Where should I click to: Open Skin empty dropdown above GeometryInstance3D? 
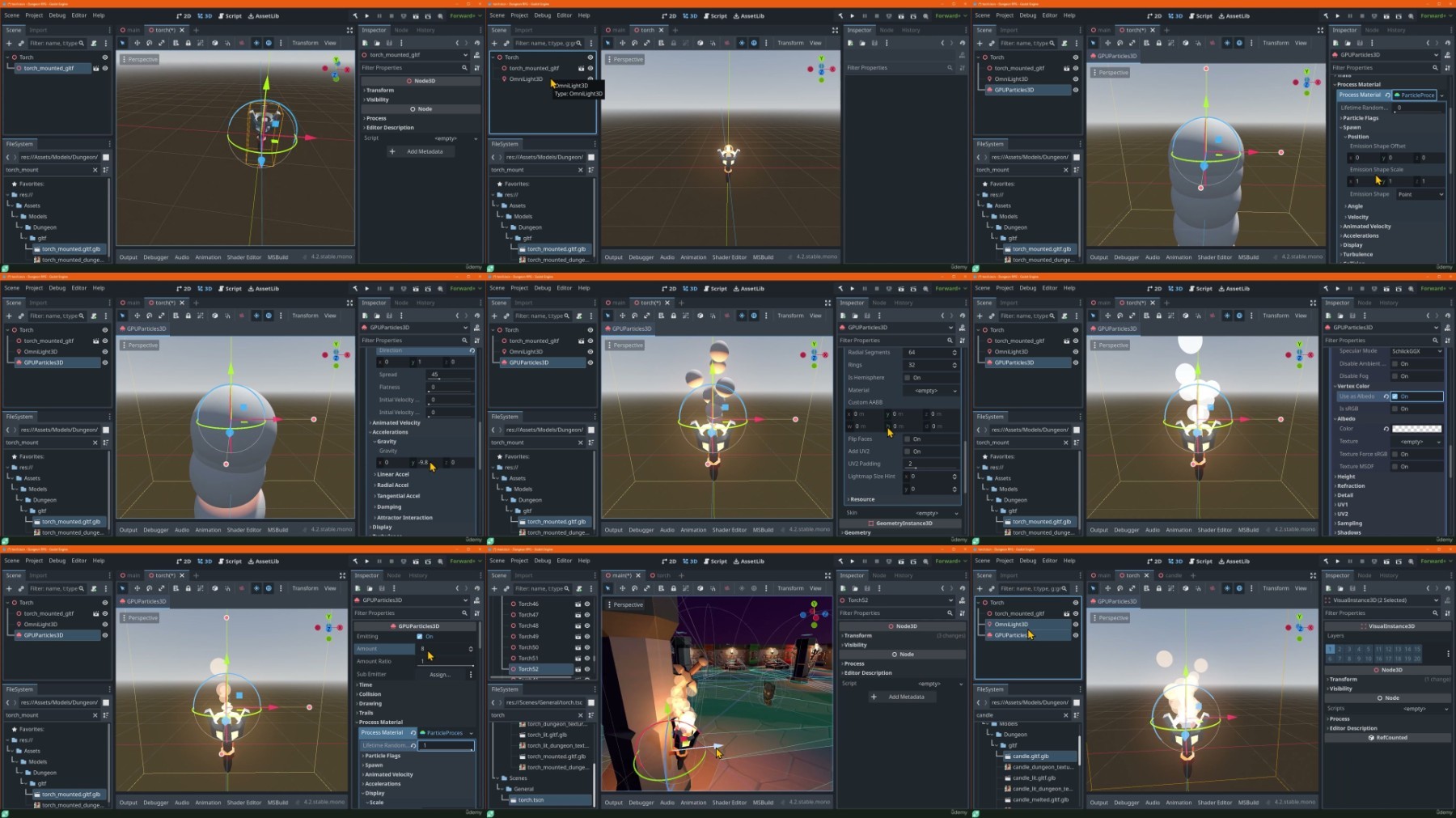click(930, 513)
